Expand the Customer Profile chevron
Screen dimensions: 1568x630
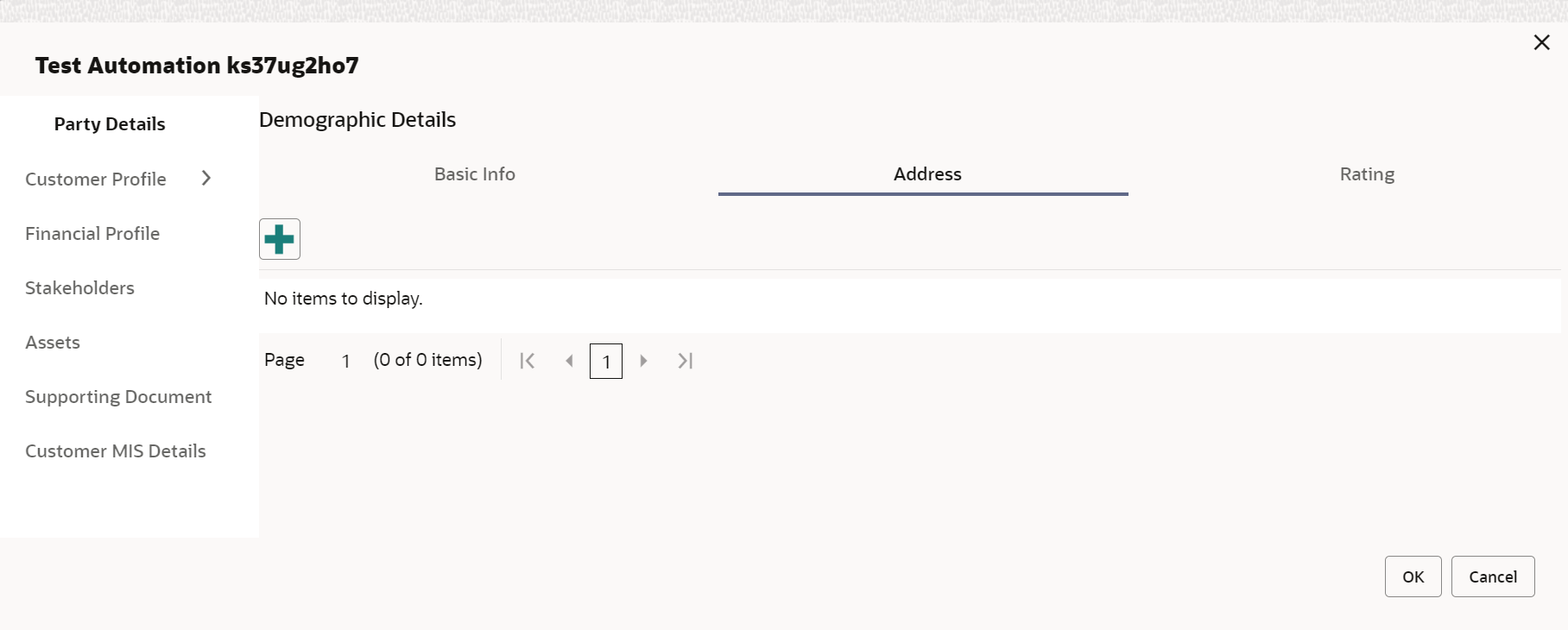click(x=206, y=178)
